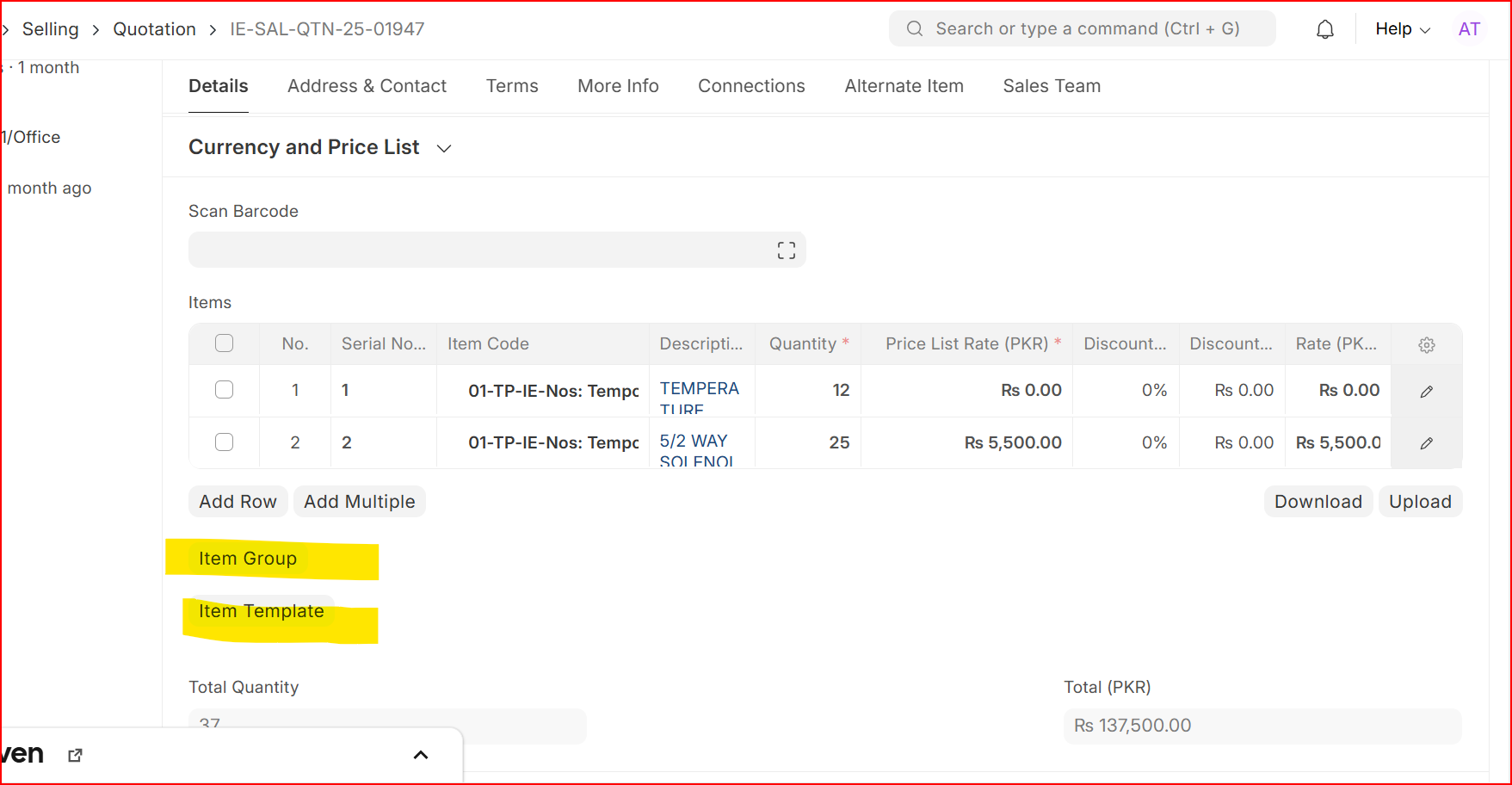
Task: Click the search magnifier icon
Action: tap(914, 28)
